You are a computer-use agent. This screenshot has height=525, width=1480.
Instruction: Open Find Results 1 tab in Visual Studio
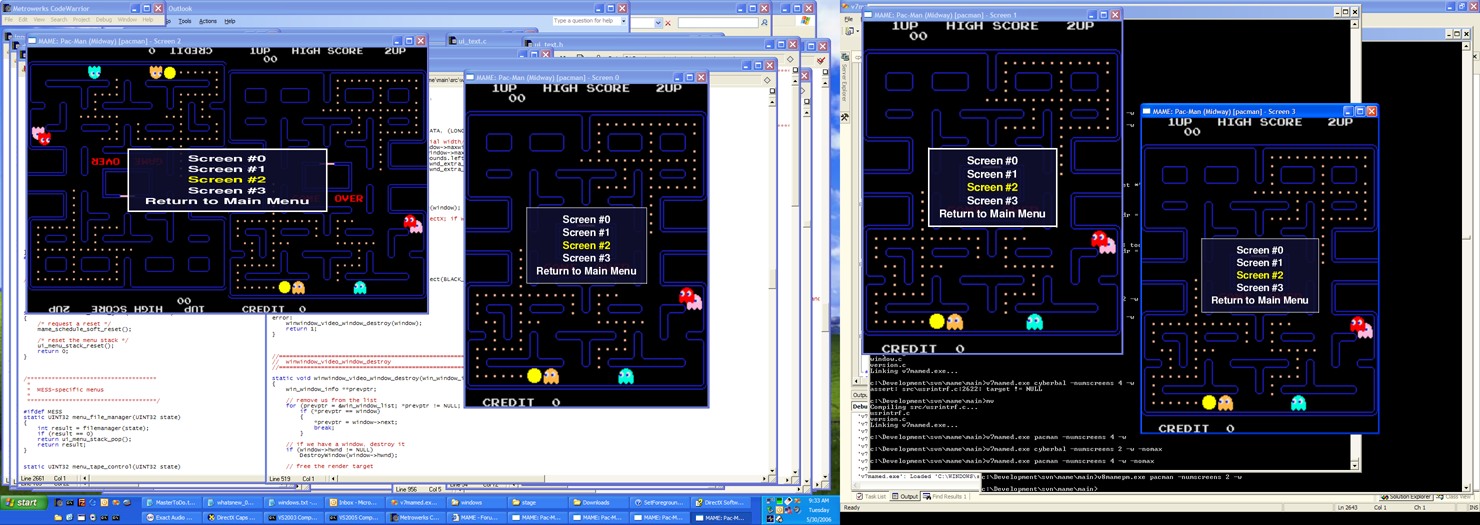[x=945, y=496]
